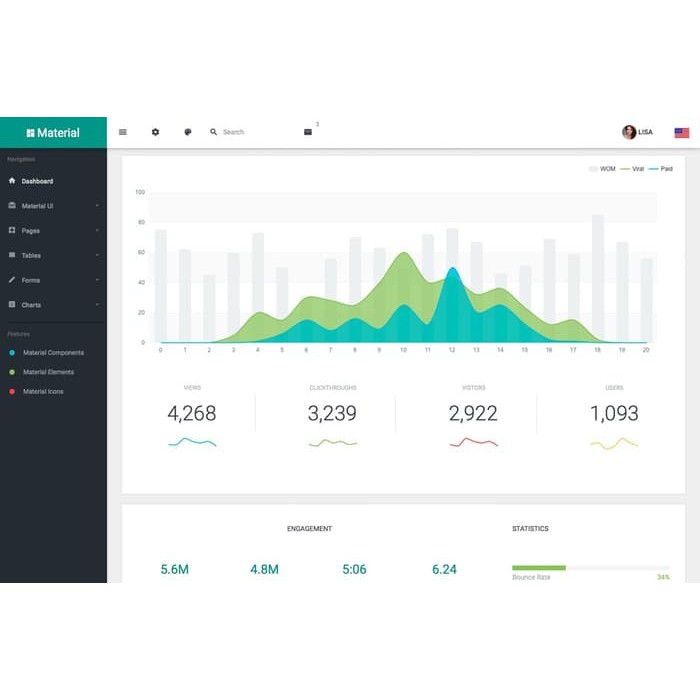Open the mail envelope notifications icon

pos(308,132)
